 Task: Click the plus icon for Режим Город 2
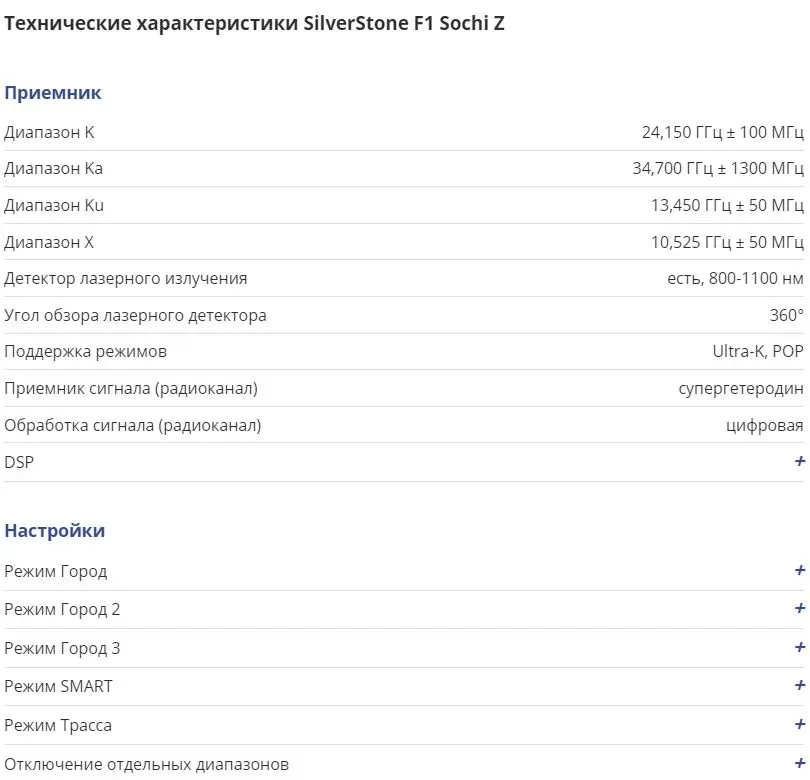800,608
